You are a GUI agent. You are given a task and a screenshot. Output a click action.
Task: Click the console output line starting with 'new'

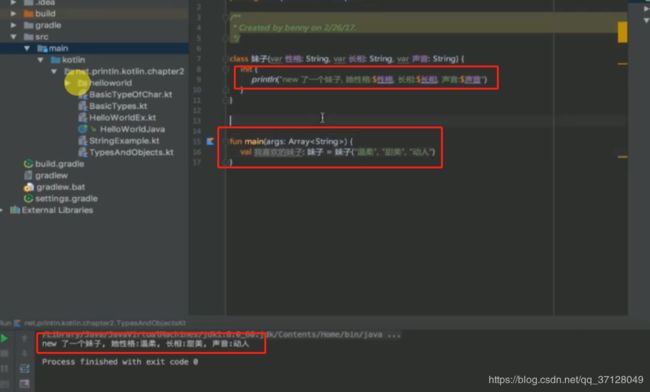(x=146, y=344)
